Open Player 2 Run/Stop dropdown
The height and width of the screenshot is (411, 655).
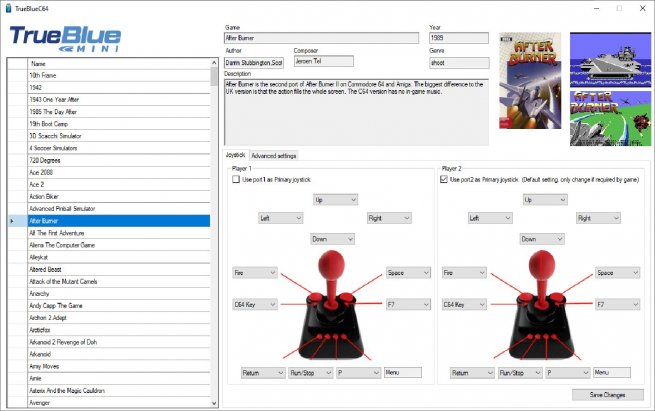520,373
